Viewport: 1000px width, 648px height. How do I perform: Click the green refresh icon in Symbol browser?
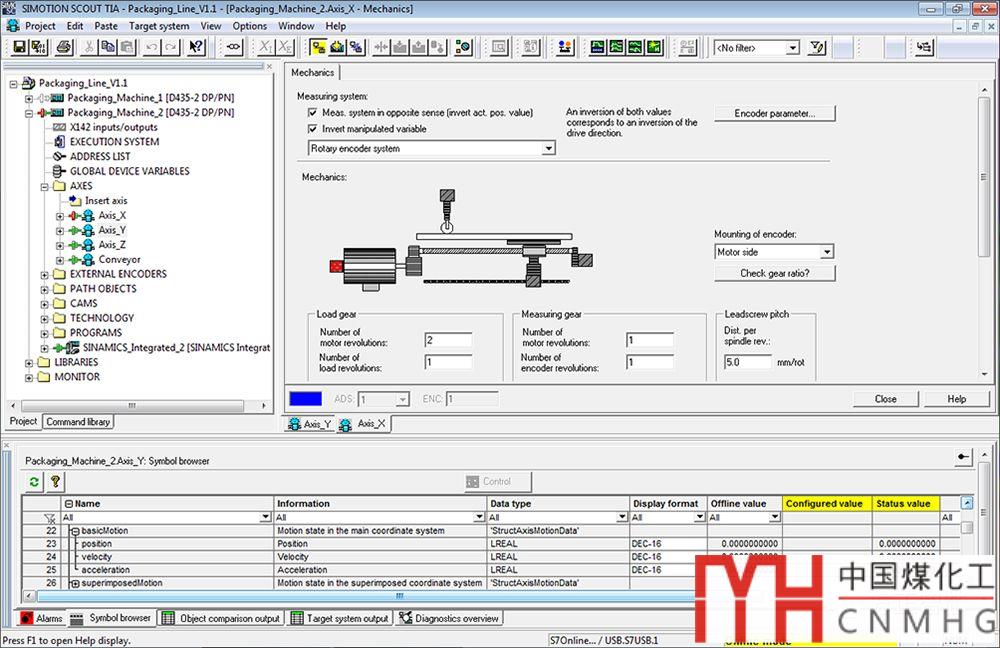pyautogui.click(x=34, y=482)
